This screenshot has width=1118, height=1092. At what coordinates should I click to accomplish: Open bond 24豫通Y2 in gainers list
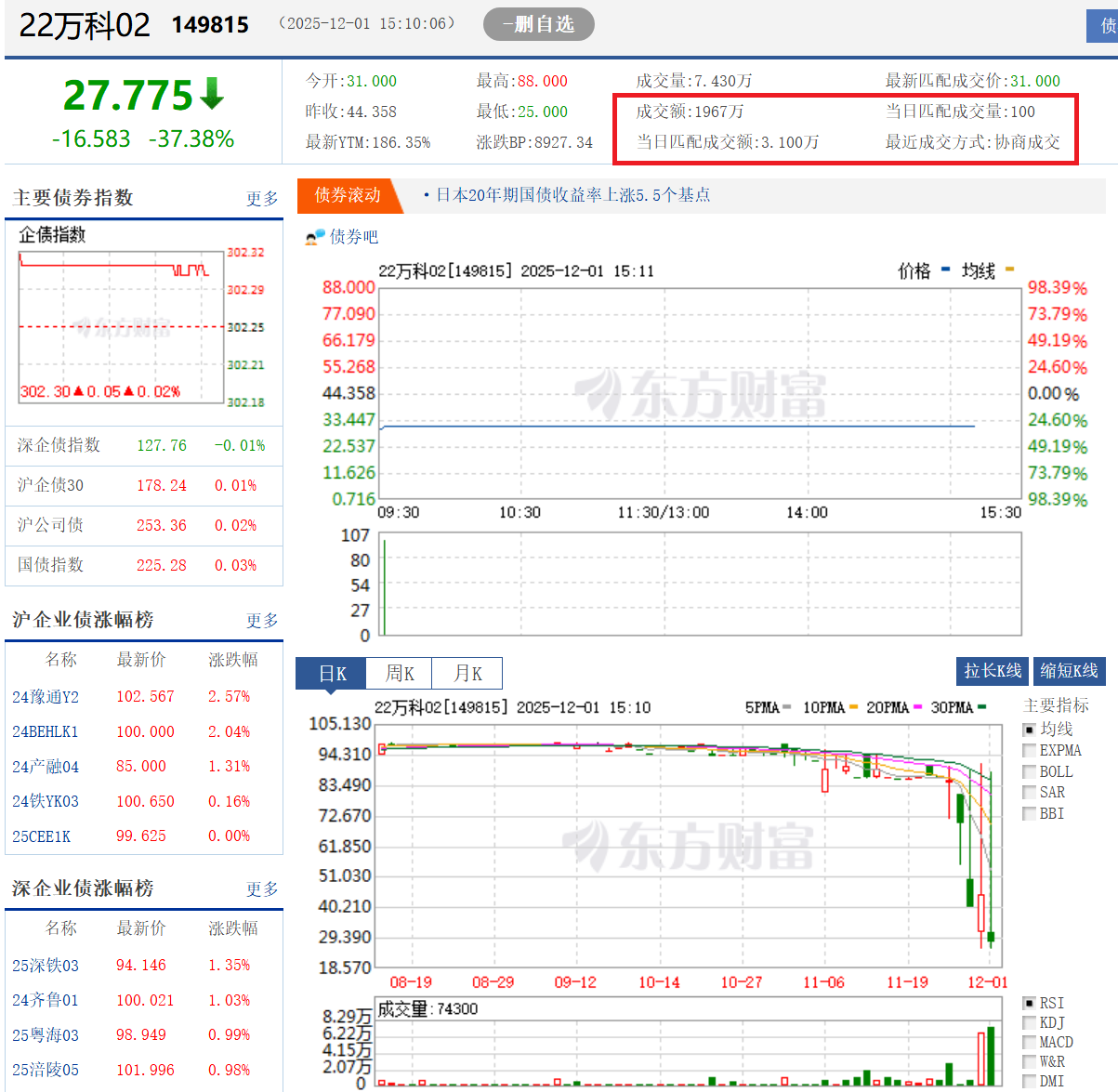46,697
